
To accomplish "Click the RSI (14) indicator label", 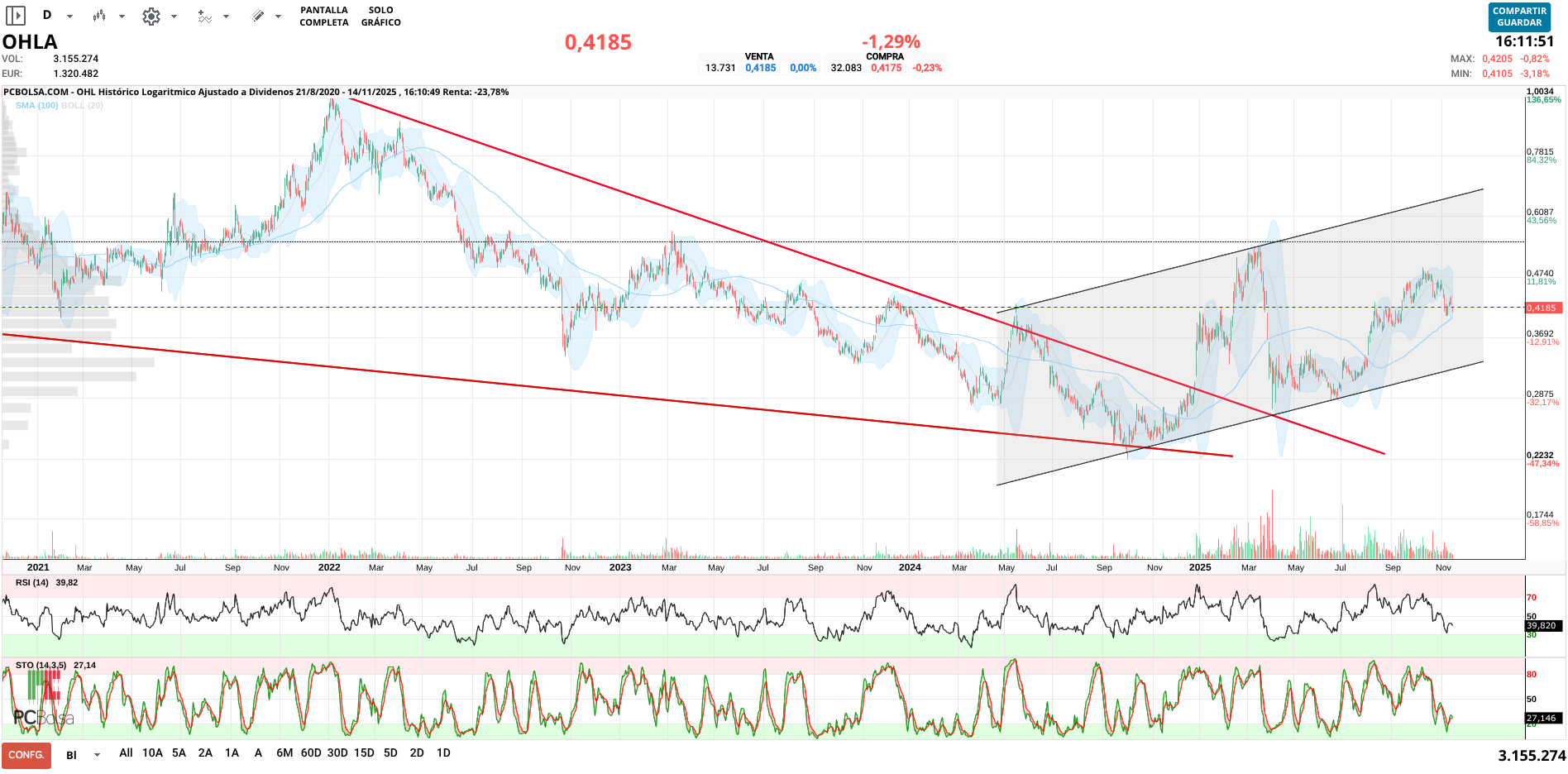I will [x=32, y=582].
